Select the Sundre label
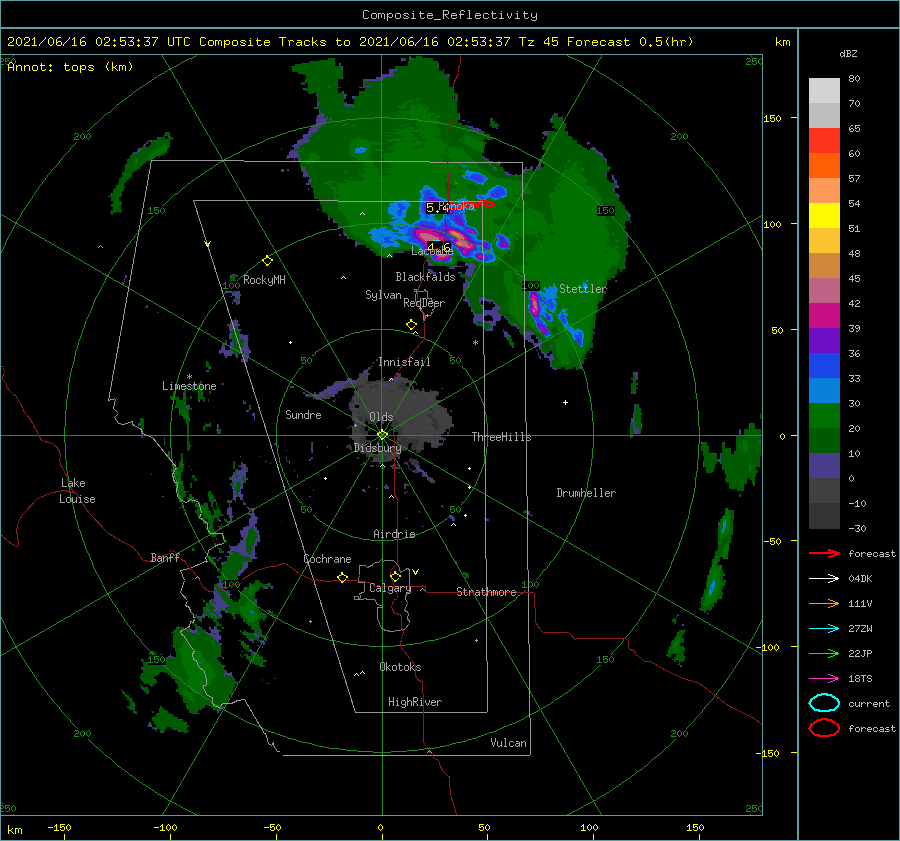This screenshot has height=841, width=900. coord(303,414)
